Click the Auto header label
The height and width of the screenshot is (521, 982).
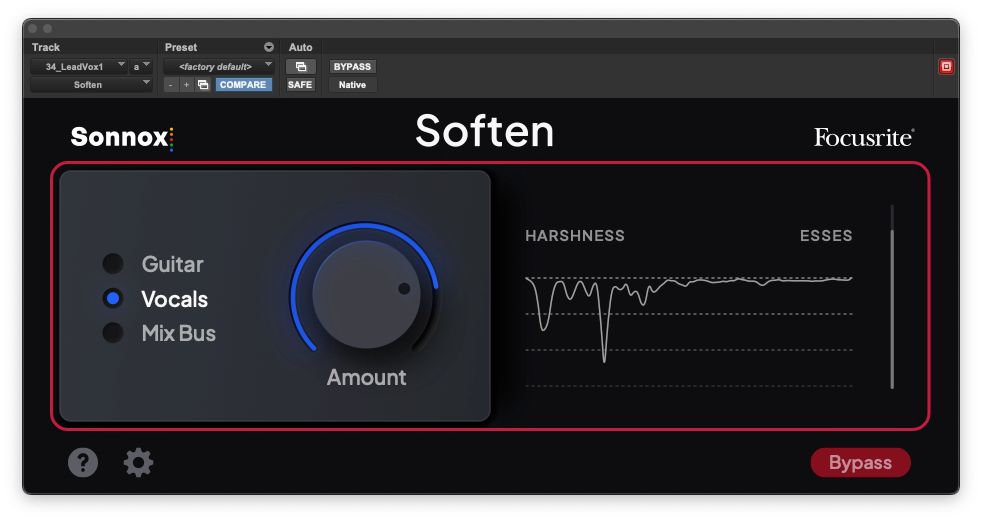pos(301,47)
